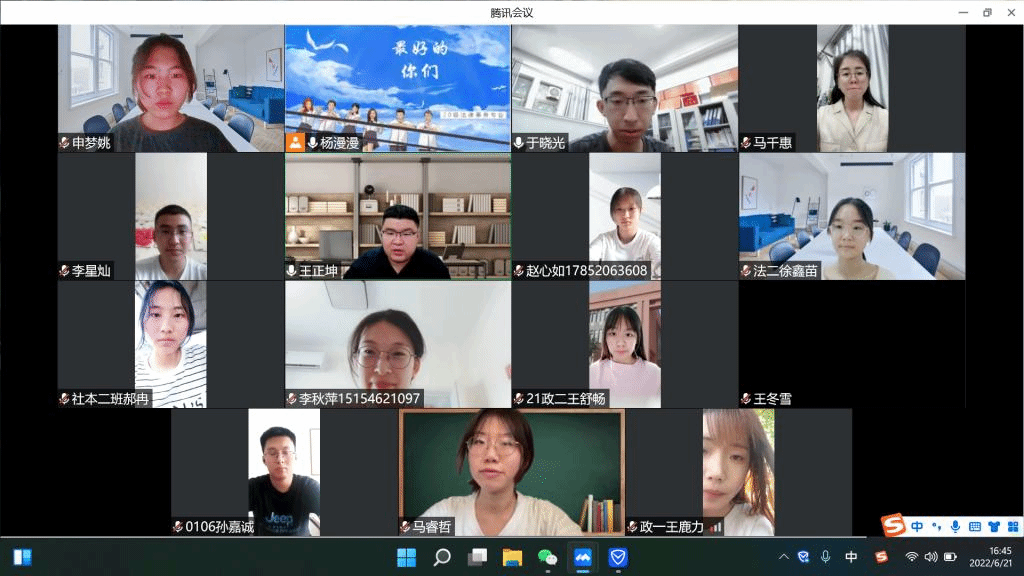Toggle the 中 input indicator in system tray

(x=851, y=557)
